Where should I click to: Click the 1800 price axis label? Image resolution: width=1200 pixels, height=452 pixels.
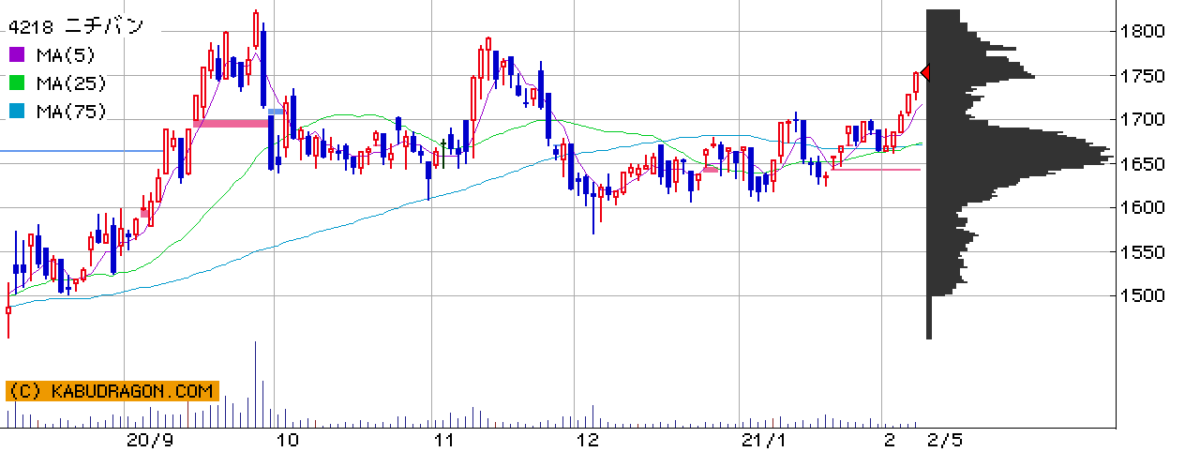(1143, 31)
